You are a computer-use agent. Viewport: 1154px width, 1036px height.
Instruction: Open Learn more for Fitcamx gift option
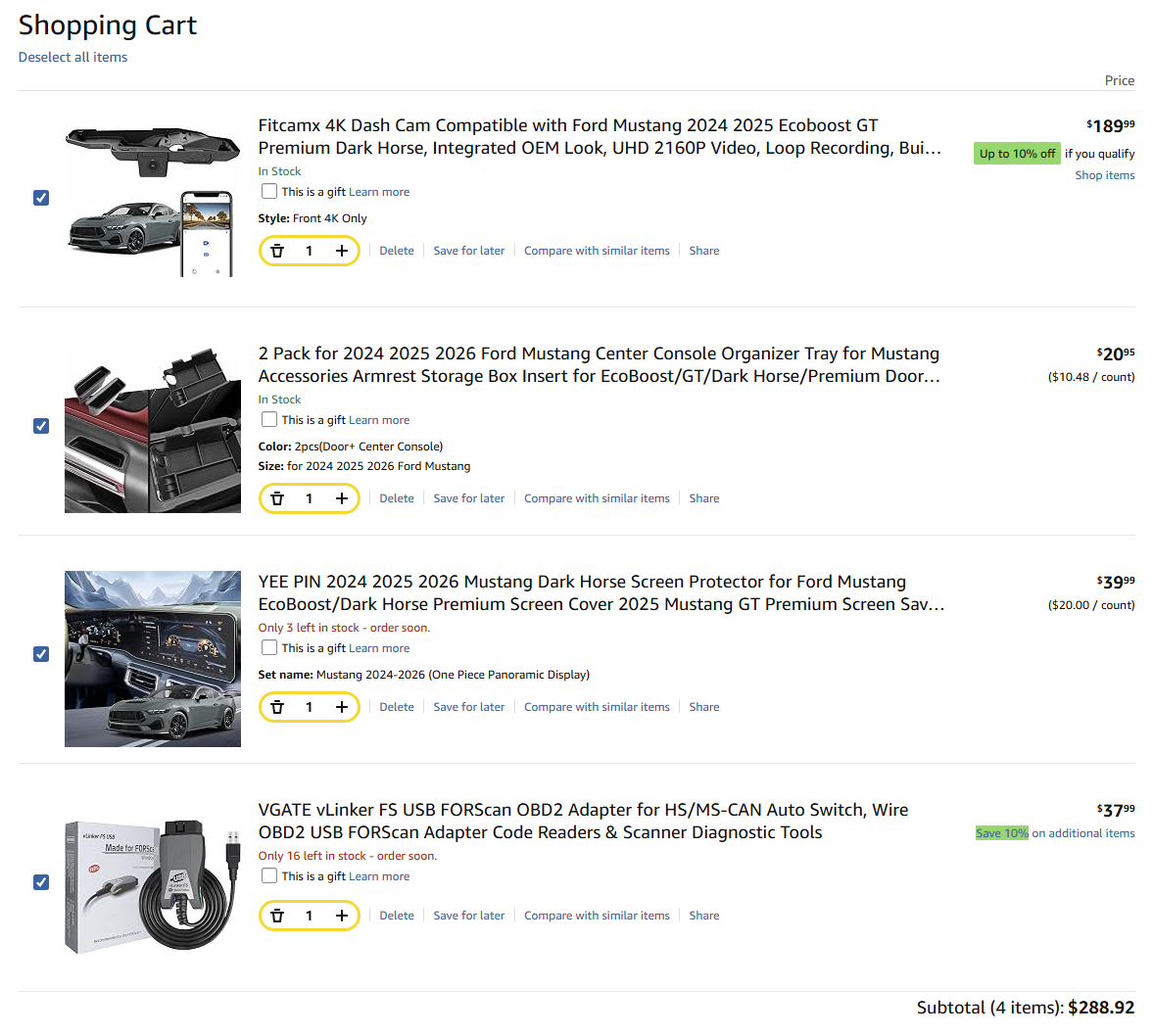[379, 192]
